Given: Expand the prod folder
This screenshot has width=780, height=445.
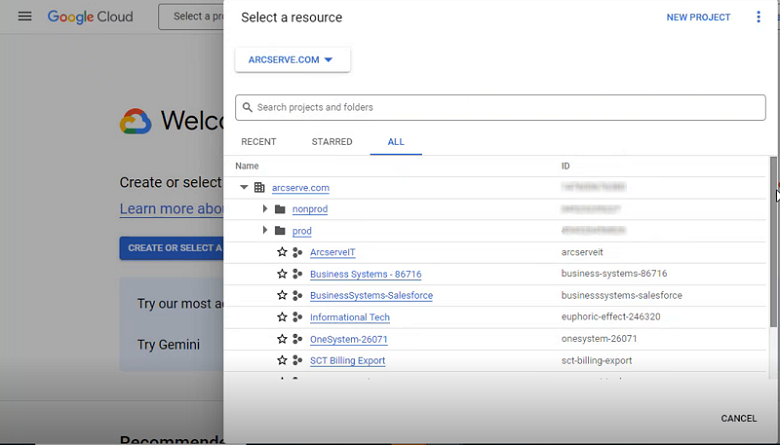Looking at the screenshot, I should tap(265, 230).
